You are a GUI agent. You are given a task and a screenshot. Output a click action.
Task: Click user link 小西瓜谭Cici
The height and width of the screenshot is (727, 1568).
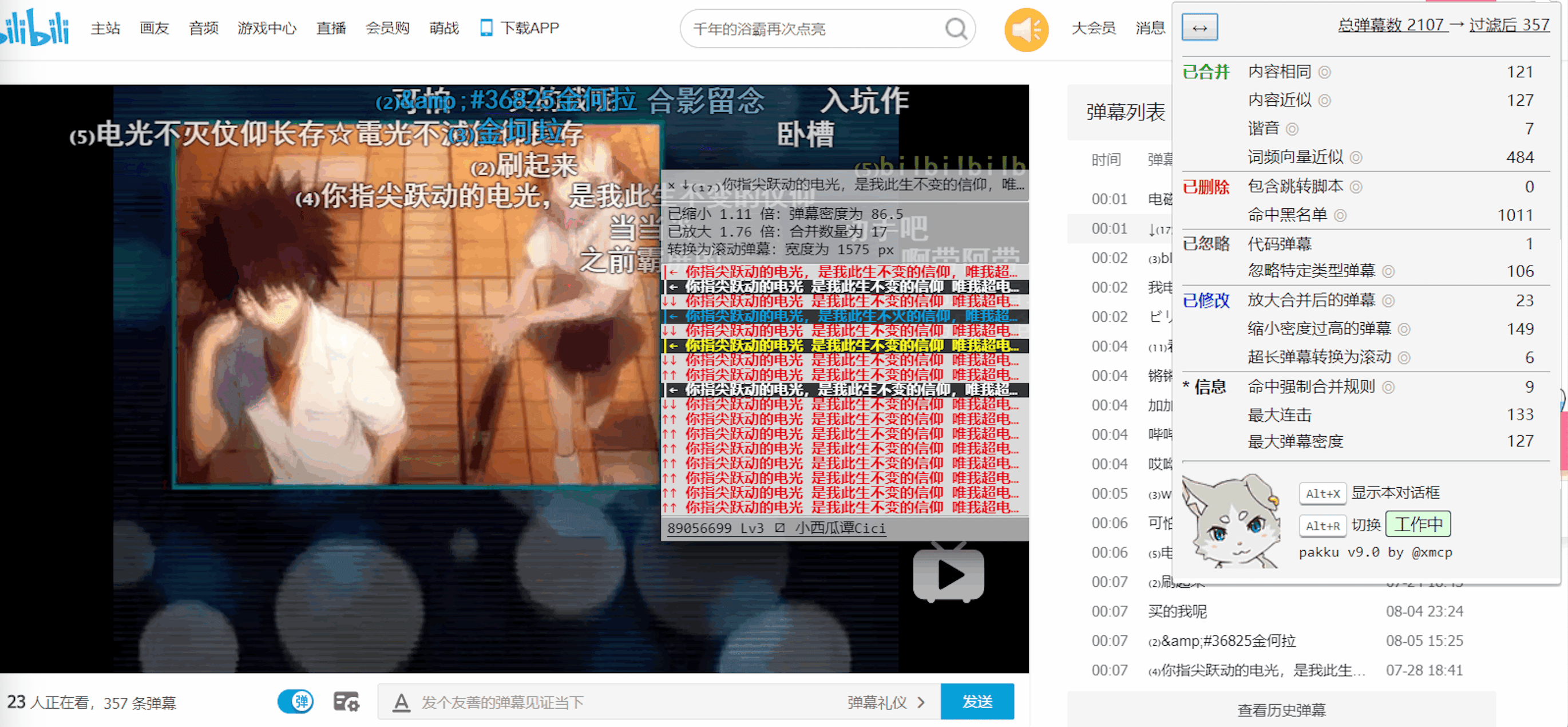point(840,528)
